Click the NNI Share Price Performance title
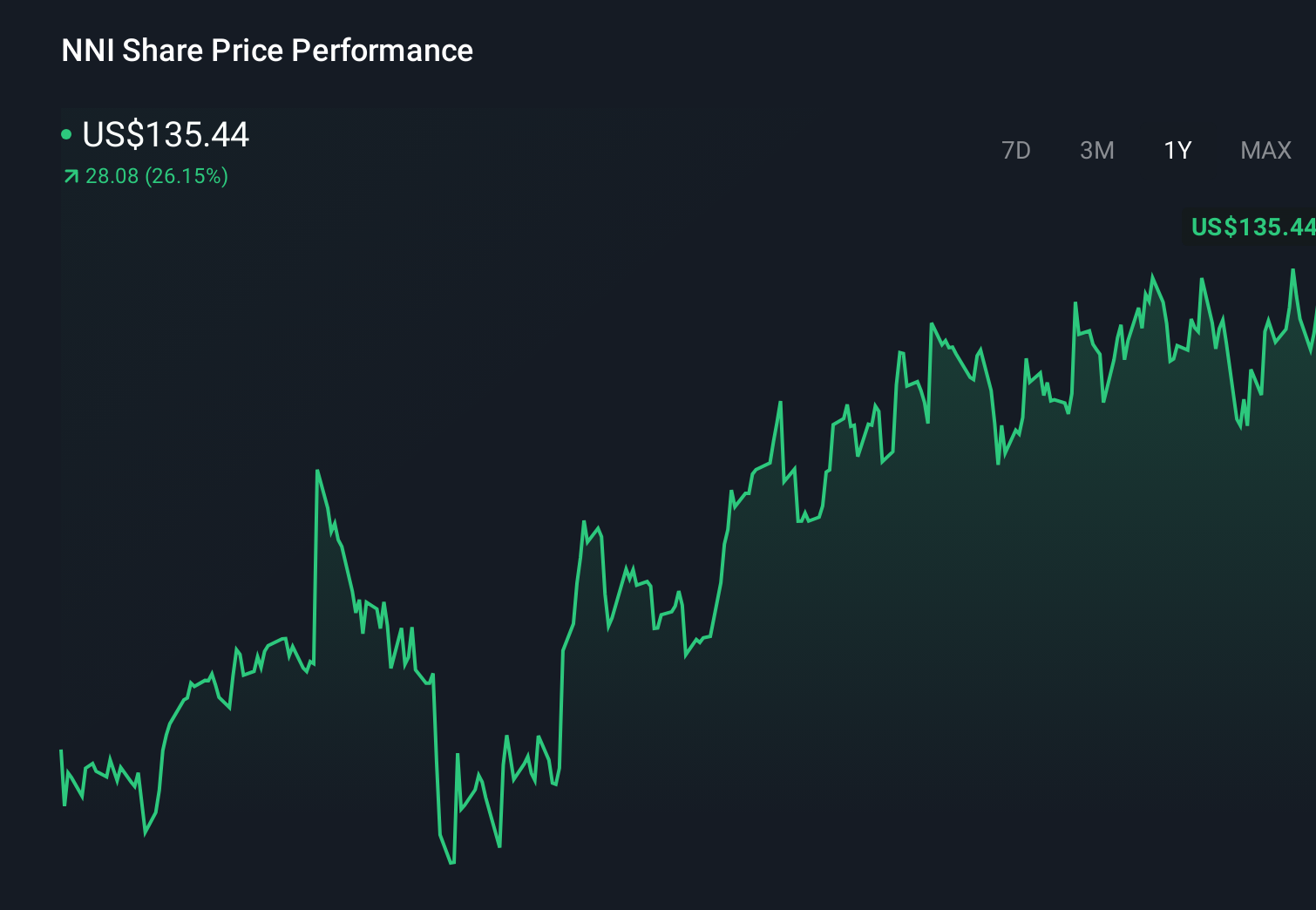 coord(266,51)
